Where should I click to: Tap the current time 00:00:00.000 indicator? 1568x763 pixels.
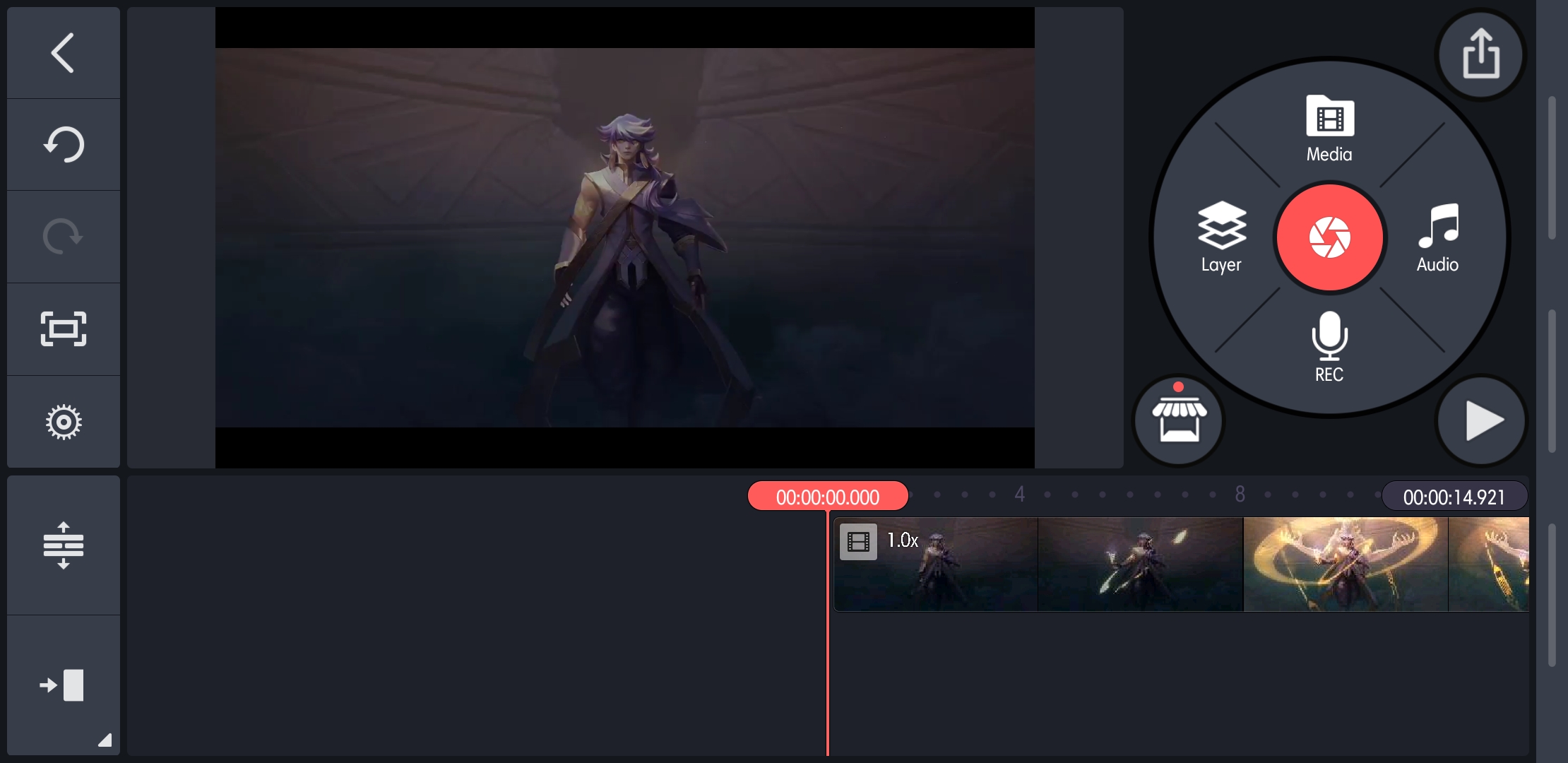pos(828,497)
